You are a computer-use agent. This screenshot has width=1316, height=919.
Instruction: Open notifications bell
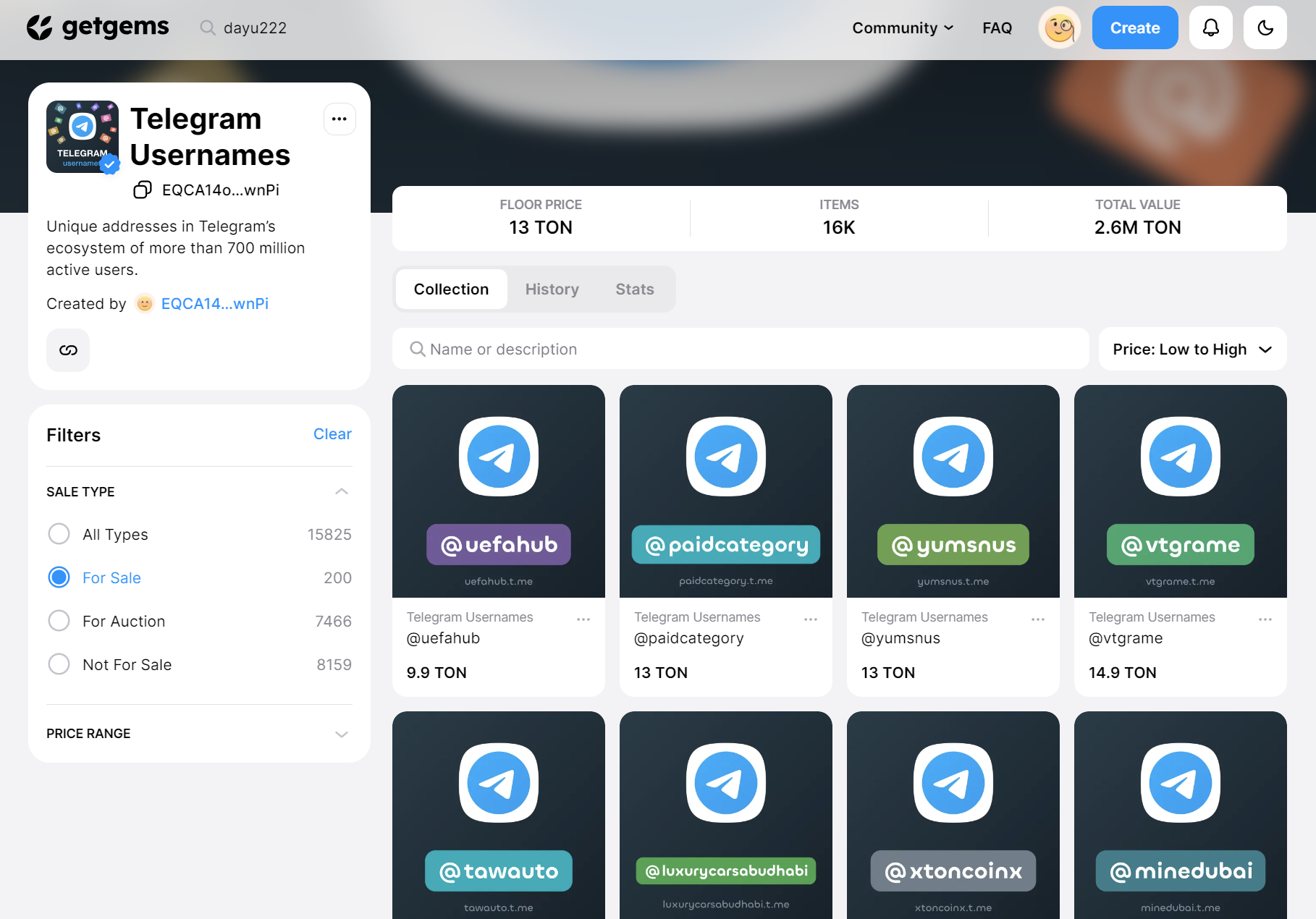[1211, 27]
